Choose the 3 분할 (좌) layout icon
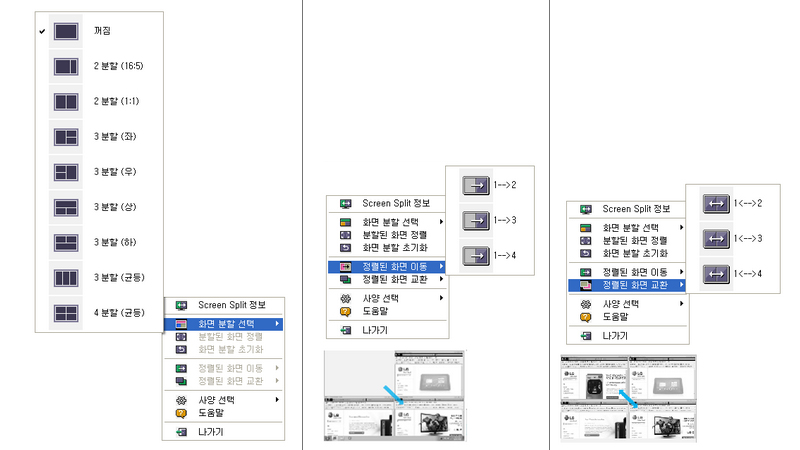 (x=66, y=137)
